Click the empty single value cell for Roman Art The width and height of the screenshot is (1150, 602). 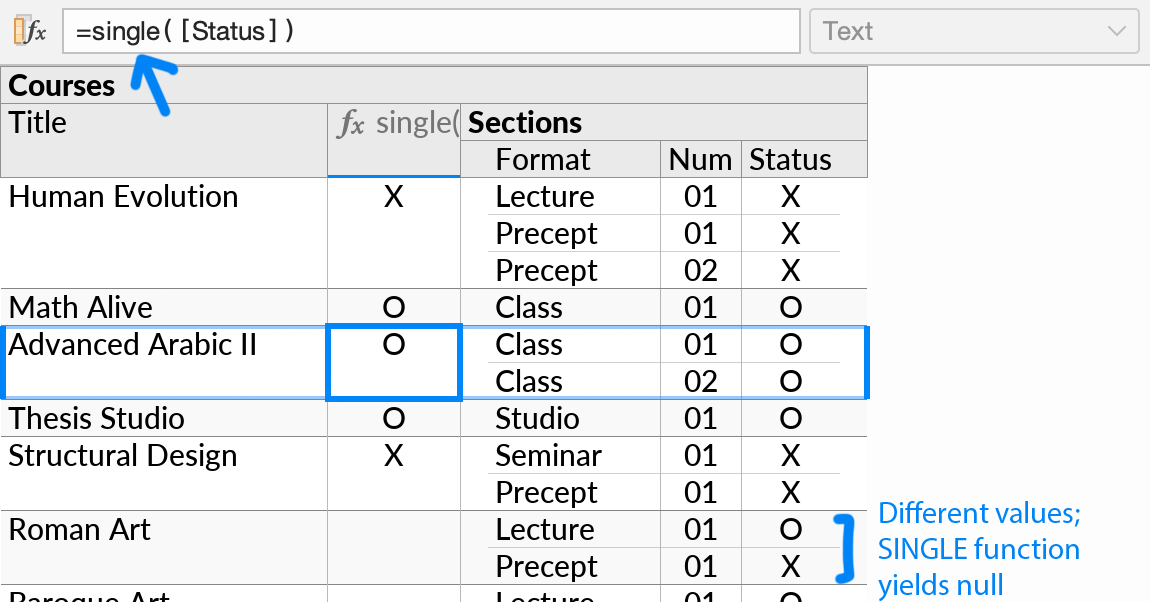click(393, 547)
